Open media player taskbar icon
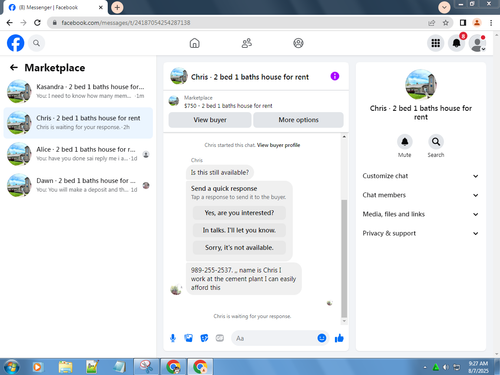The width and height of the screenshot is (500, 375). [37, 367]
